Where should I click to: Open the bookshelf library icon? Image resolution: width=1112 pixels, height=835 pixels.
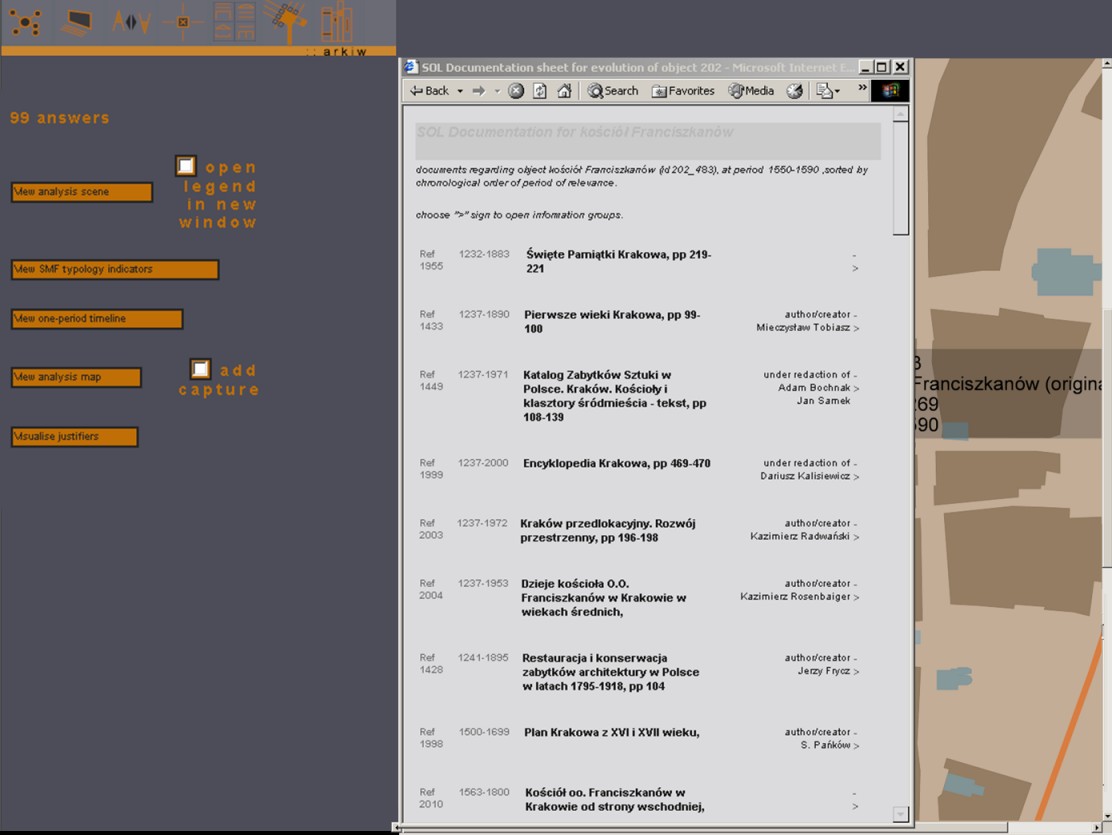[x=336, y=21]
